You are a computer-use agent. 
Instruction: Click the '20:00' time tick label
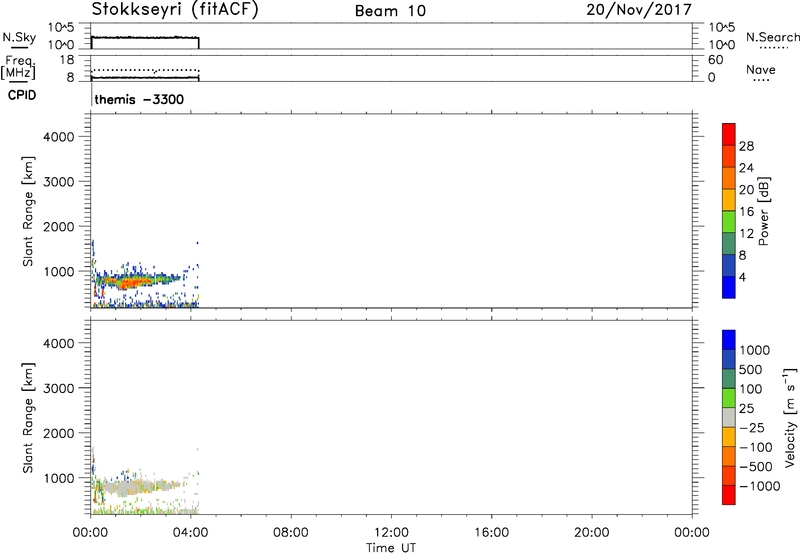591,533
